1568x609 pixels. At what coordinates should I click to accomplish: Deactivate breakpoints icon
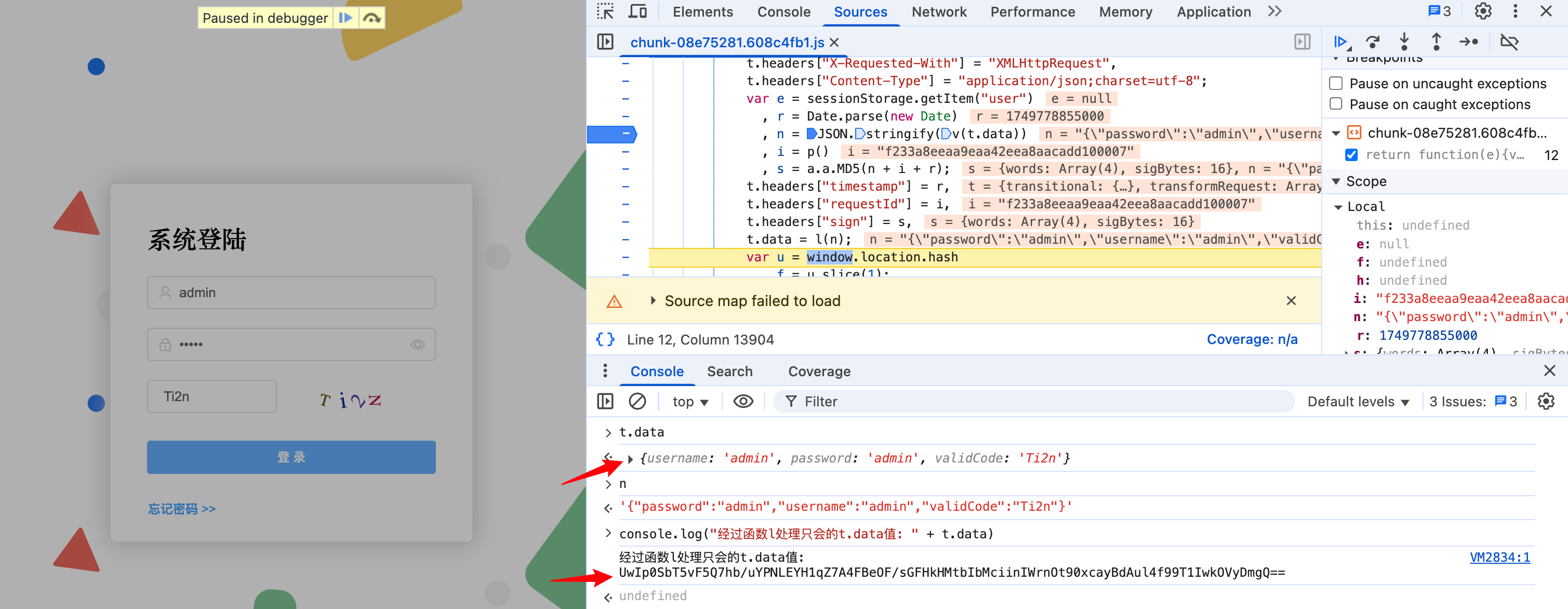1509,42
